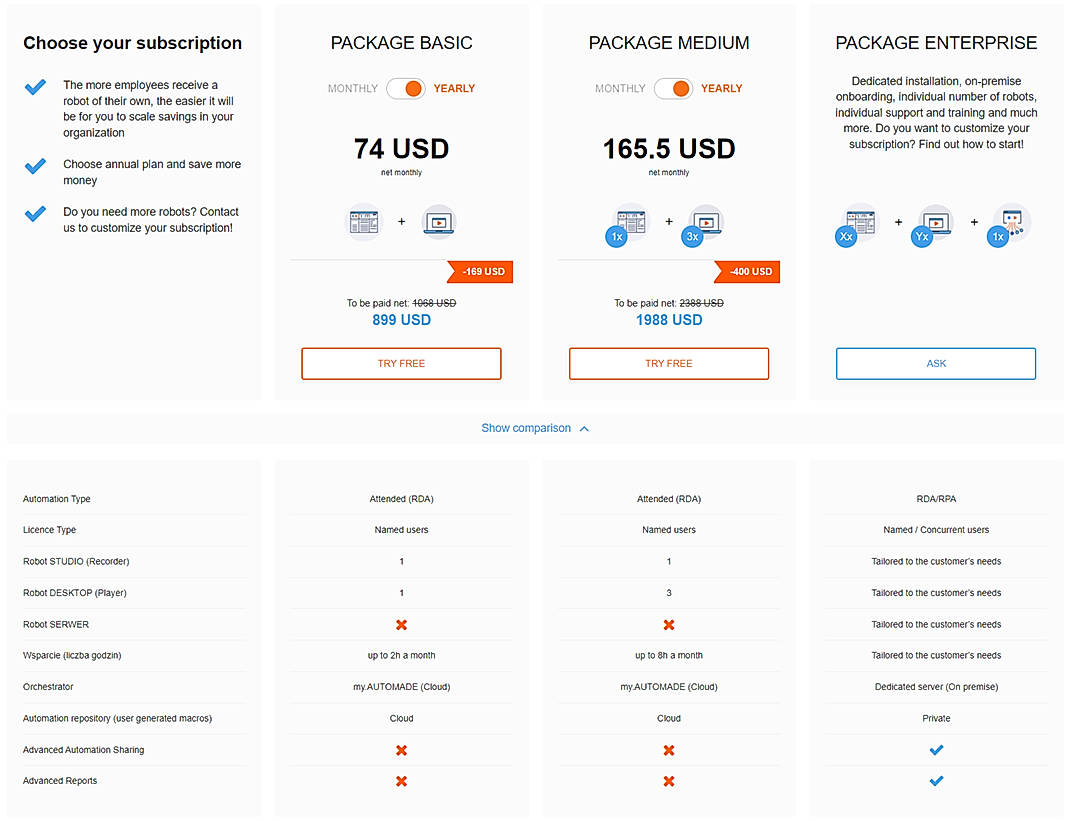Click the blue checkmark beside Advanced Reports for Enterprise
Image resolution: width=1070 pixels, height=822 pixels.
(x=936, y=781)
